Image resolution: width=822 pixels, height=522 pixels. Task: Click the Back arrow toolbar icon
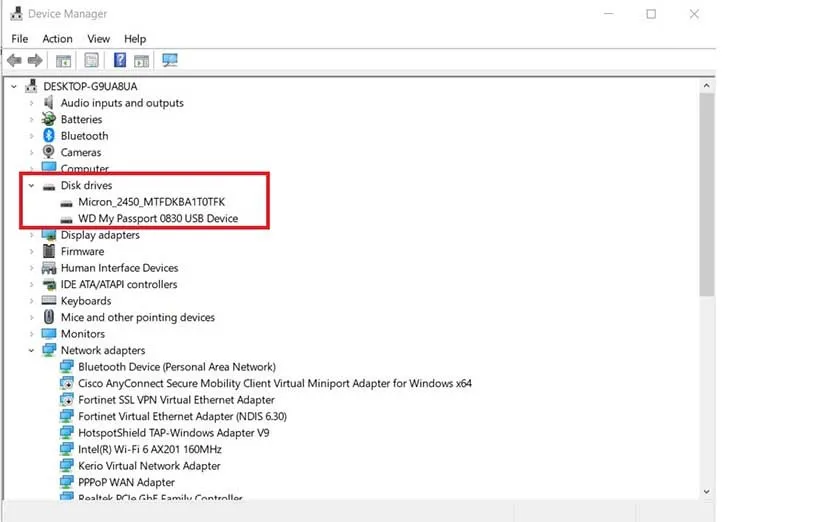click(15, 61)
